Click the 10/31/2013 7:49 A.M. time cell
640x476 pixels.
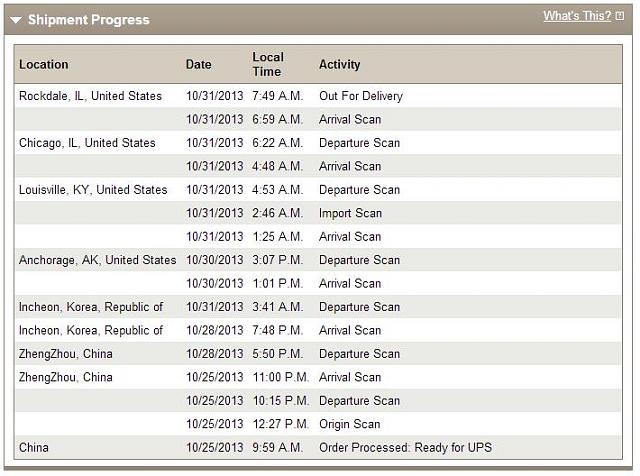point(278,96)
